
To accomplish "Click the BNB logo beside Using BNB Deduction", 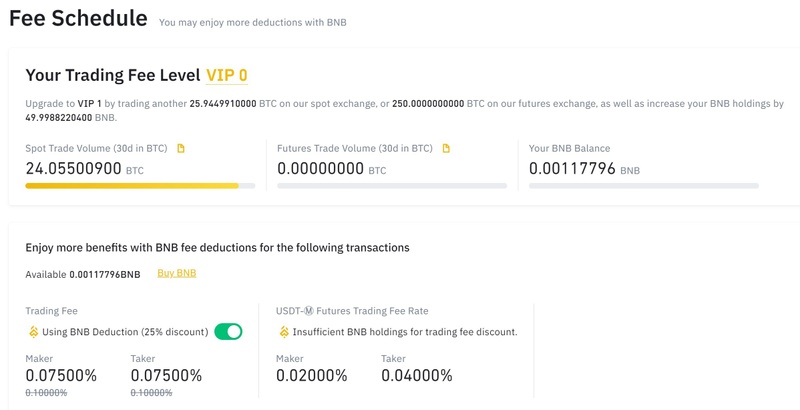I will [x=33, y=332].
